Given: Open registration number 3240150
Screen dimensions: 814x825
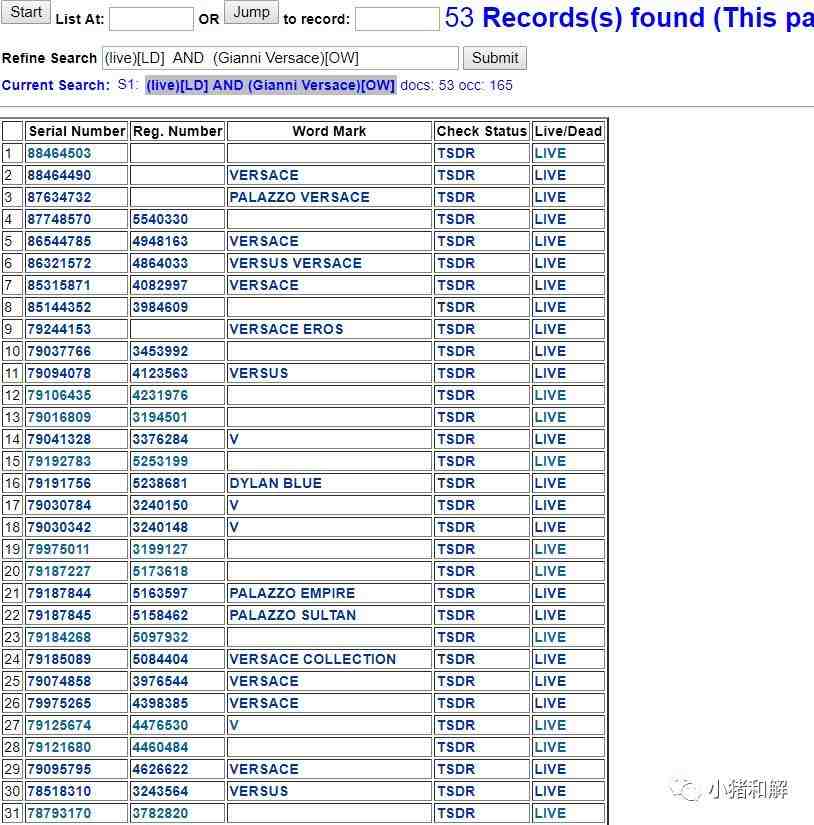Looking at the screenshot, I should [160, 505].
